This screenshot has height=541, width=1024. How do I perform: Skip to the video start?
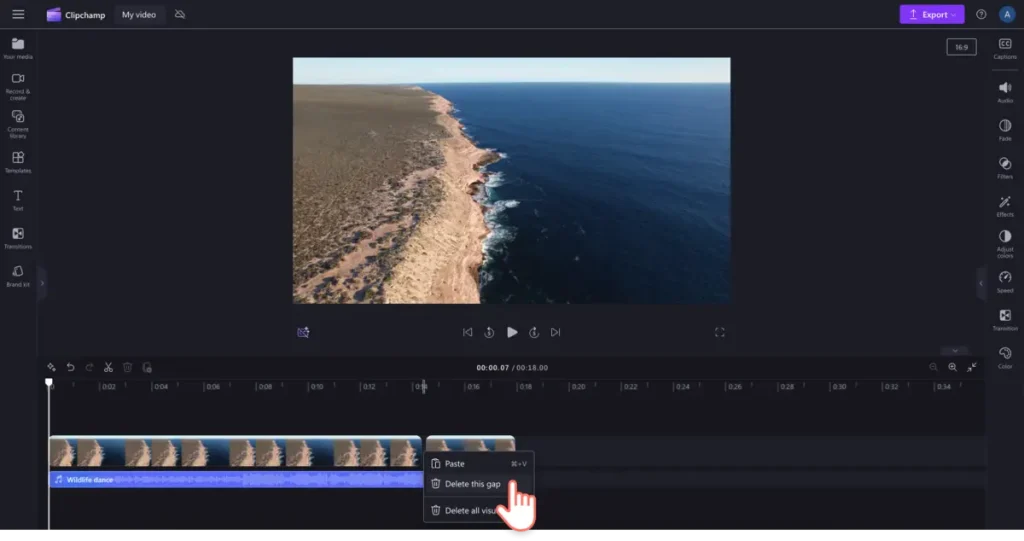coord(468,332)
